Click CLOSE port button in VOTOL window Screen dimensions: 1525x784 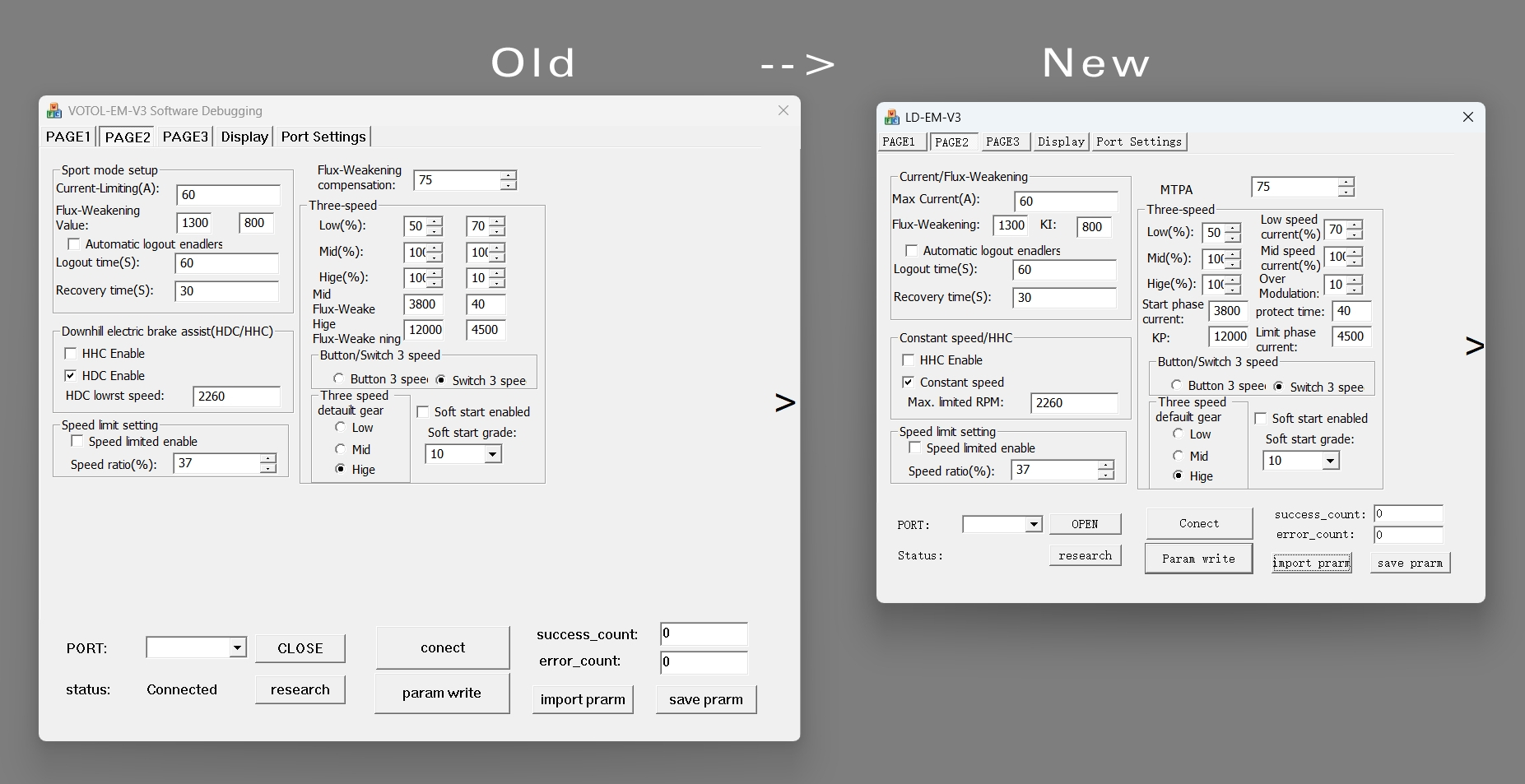click(300, 648)
